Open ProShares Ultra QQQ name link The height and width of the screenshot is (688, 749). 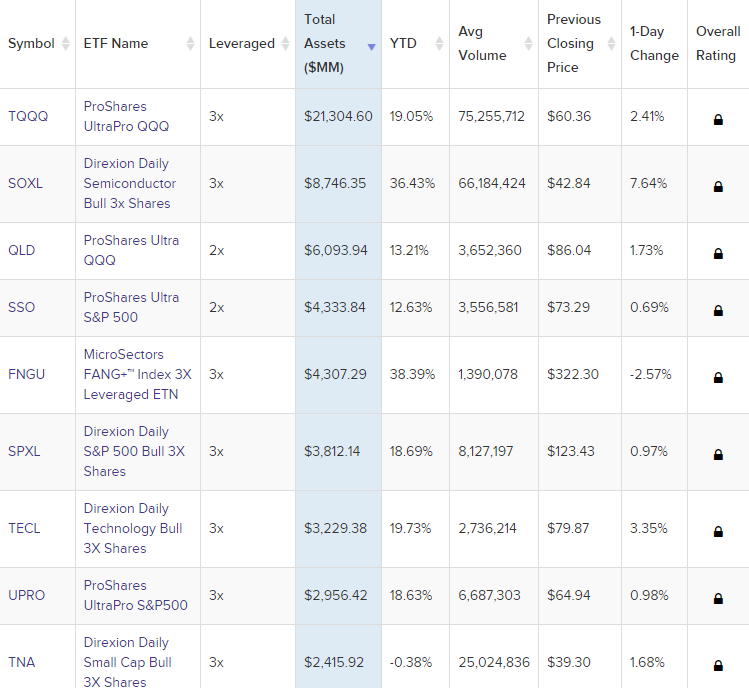tap(131, 250)
